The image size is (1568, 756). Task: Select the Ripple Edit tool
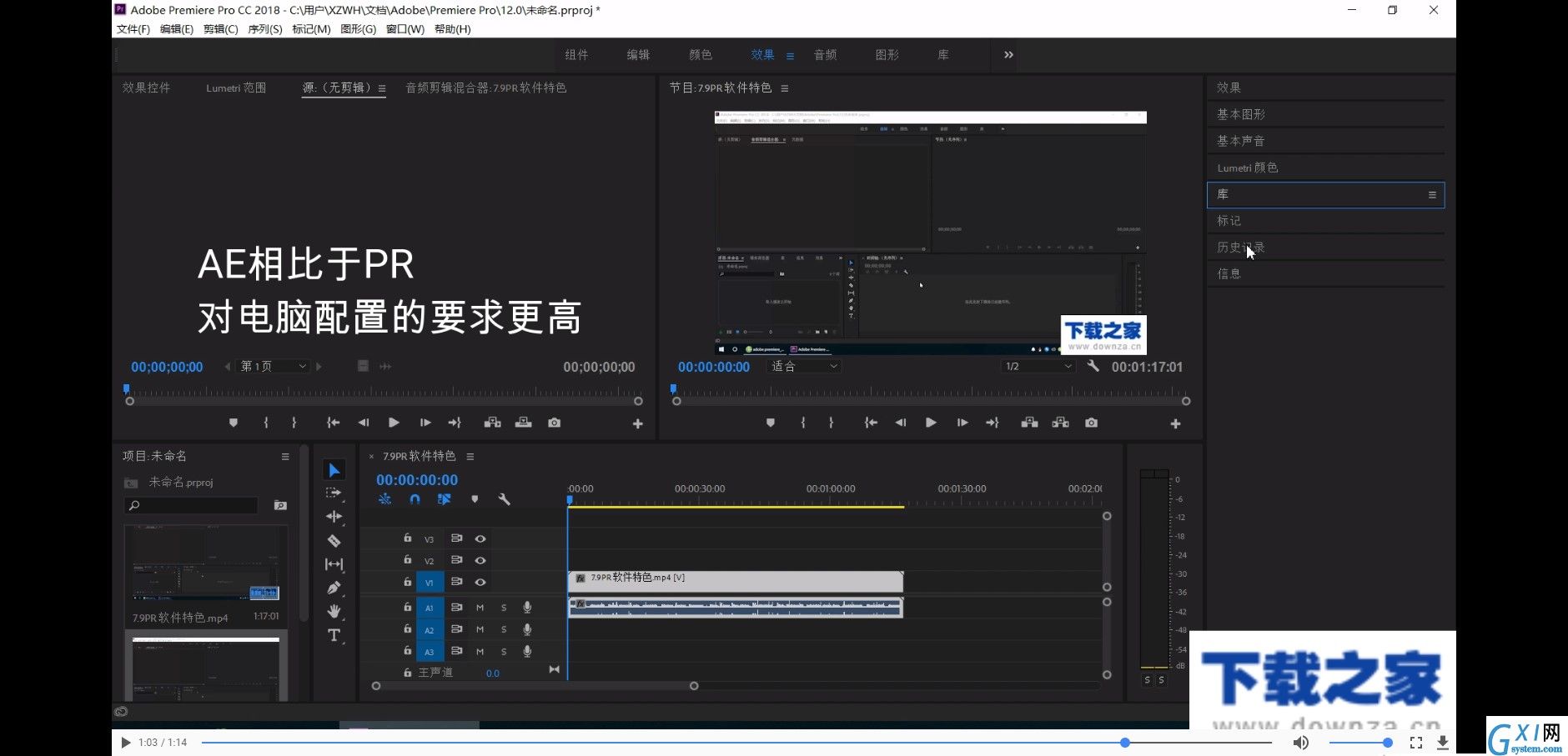(x=334, y=517)
